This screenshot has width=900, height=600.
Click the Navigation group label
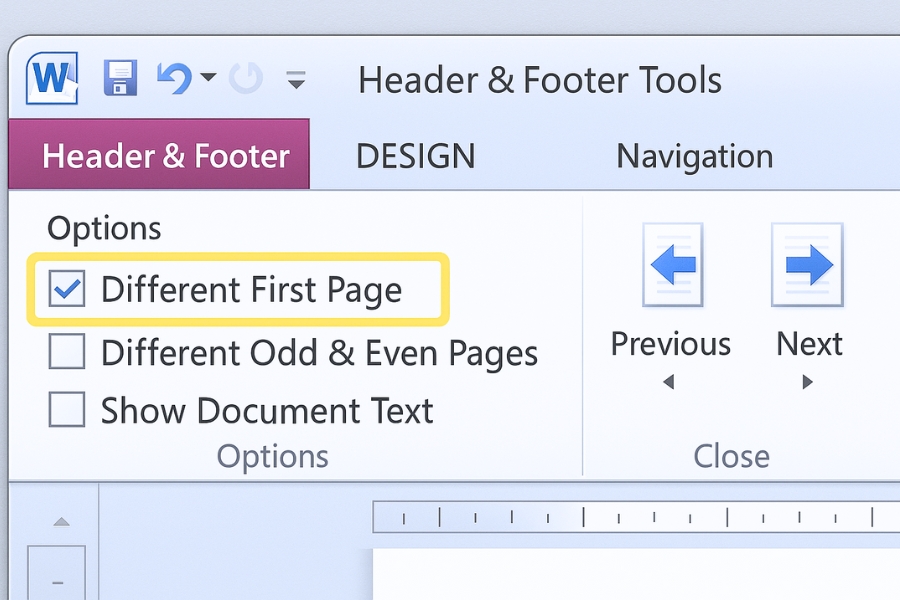tap(695, 156)
